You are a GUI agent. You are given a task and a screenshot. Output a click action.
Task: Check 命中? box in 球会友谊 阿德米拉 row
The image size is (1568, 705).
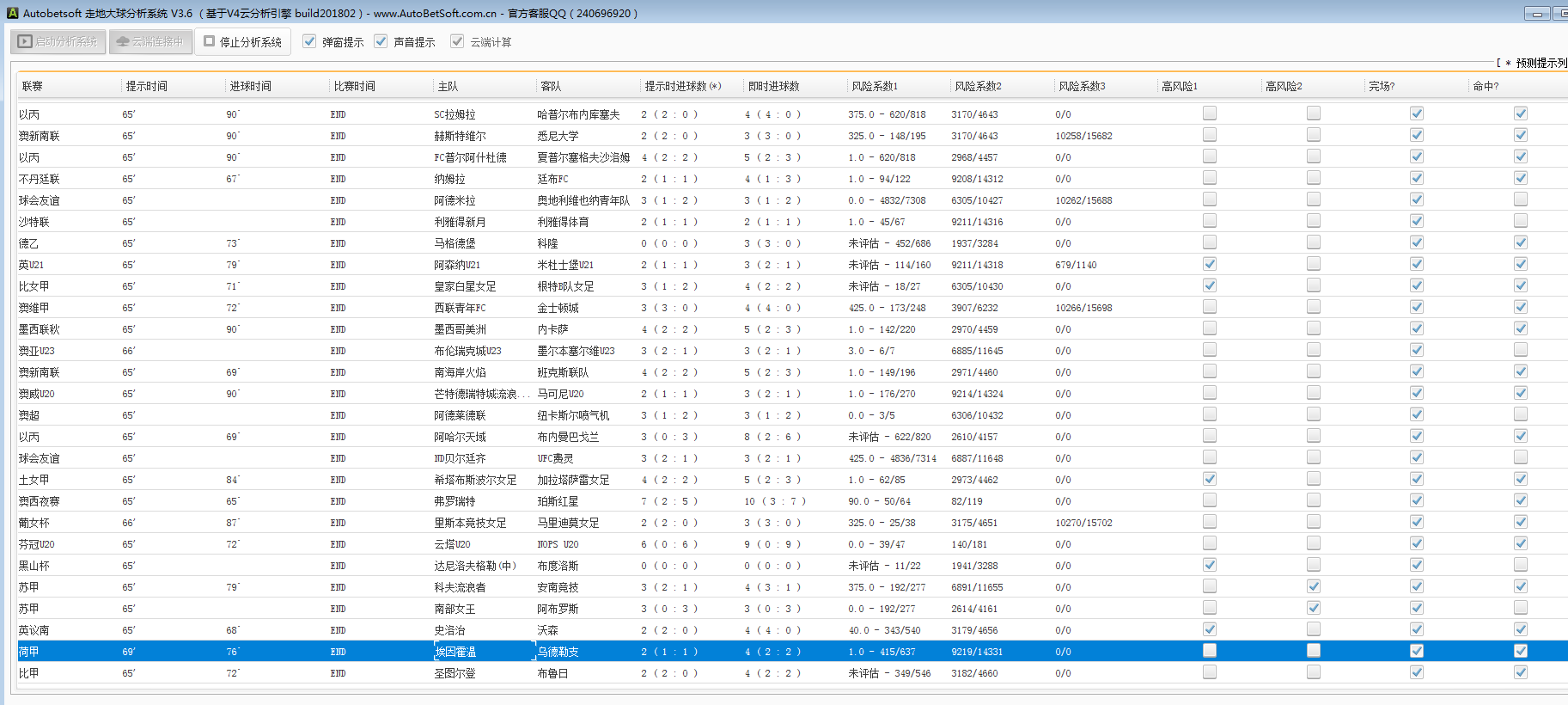(1521, 199)
